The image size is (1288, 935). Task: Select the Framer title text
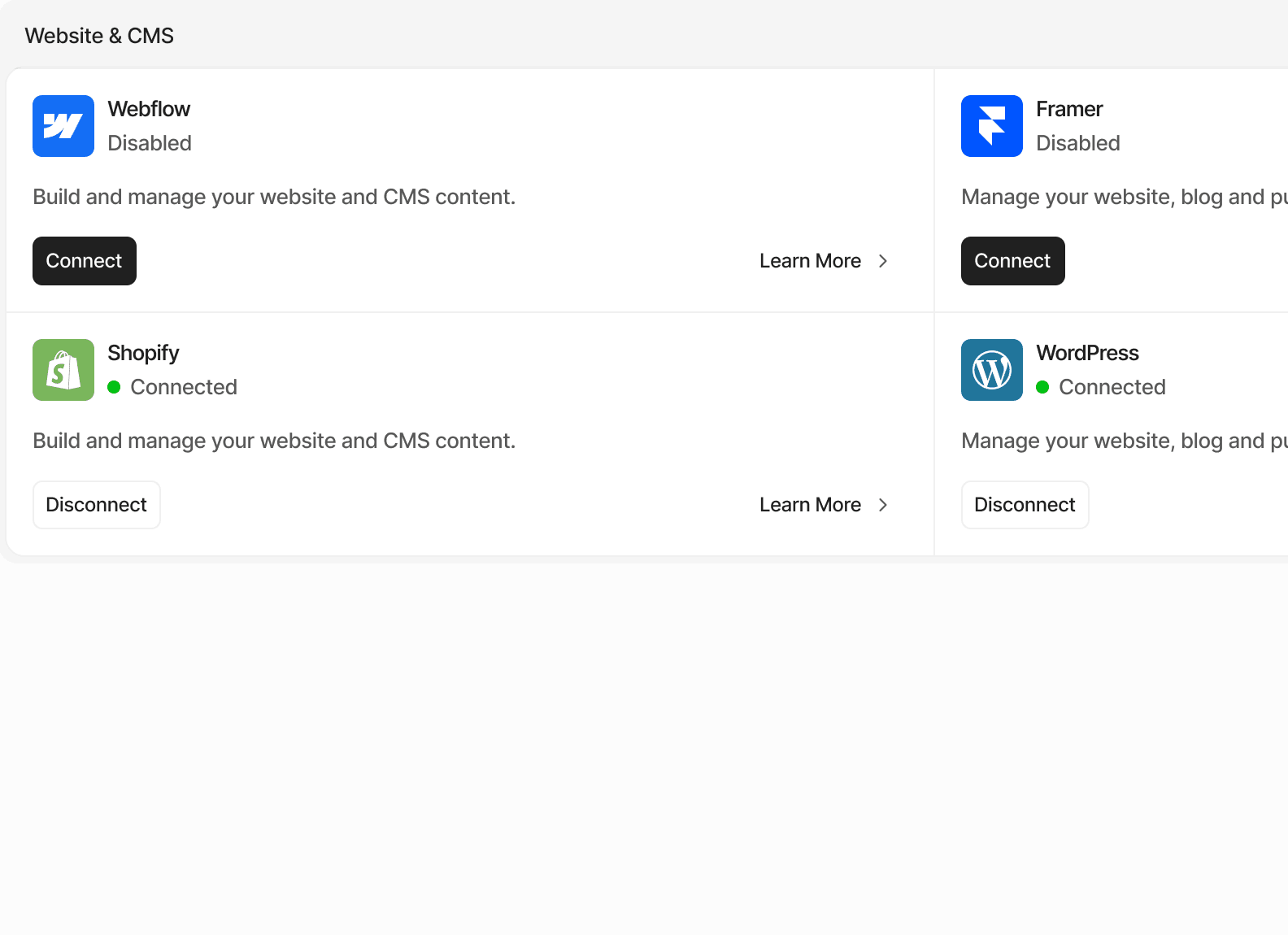pyautogui.click(x=1069, y=109)
